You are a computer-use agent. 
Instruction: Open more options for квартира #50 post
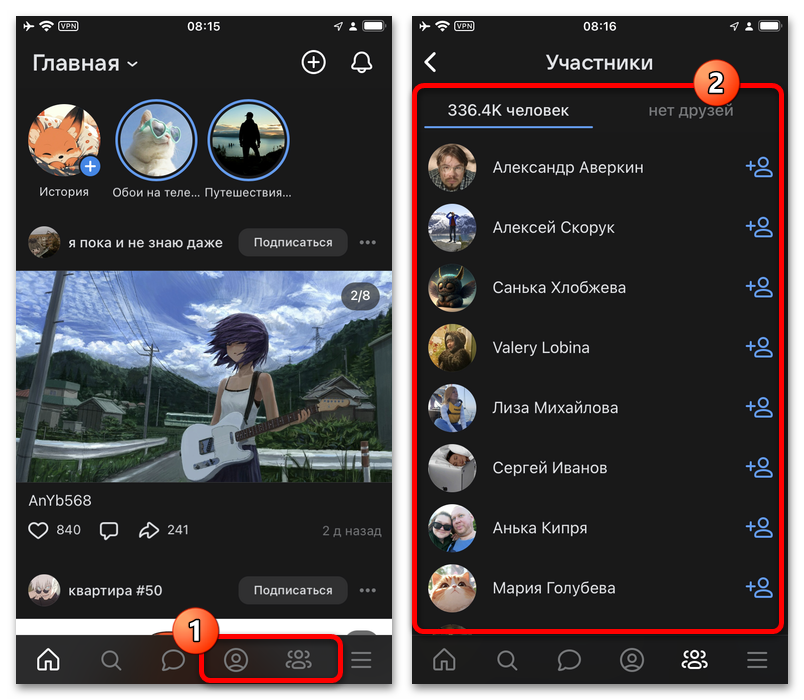coord(368,590)
